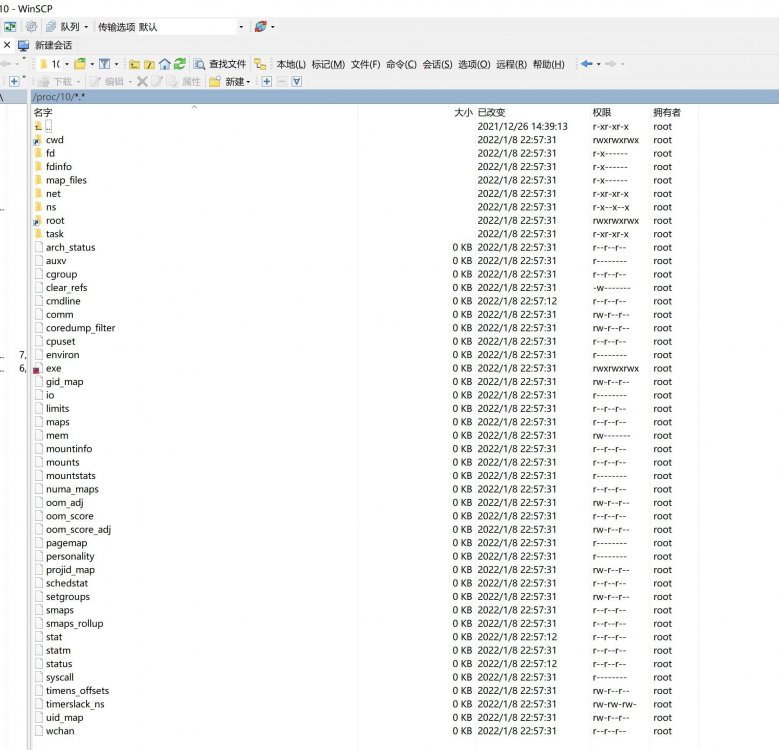
Task: Select the map_files folder
Action: (x=66, y=180)
